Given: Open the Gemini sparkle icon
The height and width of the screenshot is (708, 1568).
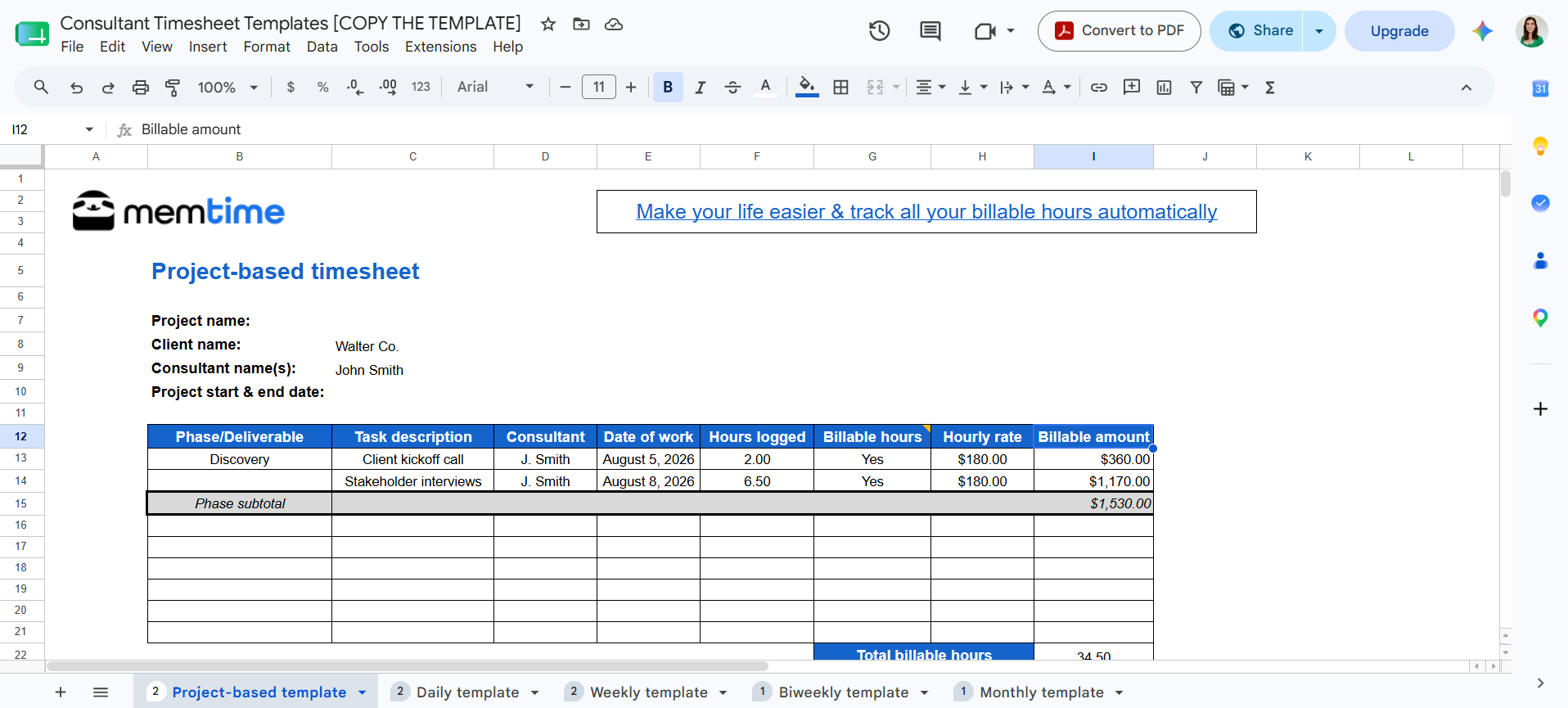Looking at the screenshot, I should click(x=1482, y=31).
